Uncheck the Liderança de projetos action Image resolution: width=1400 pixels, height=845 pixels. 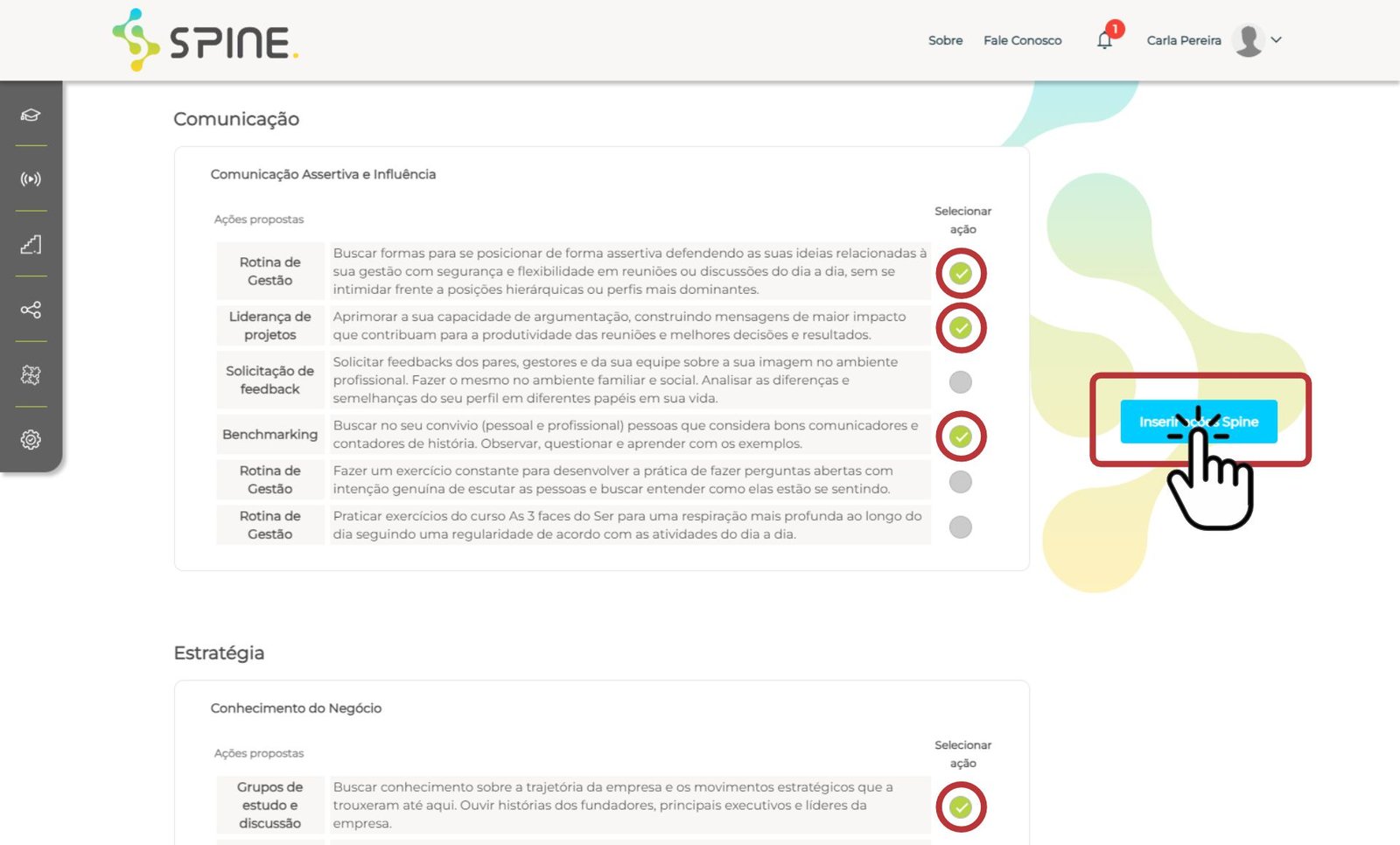coord(961,328)
